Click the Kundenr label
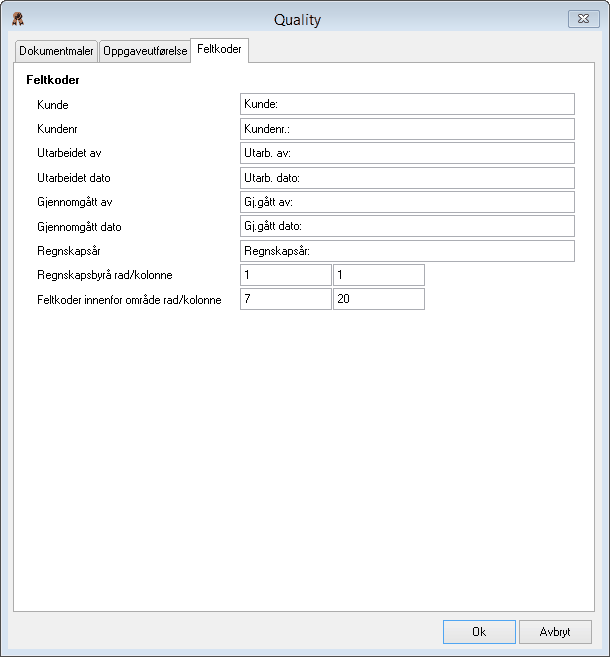 click(x=57, y=129)
